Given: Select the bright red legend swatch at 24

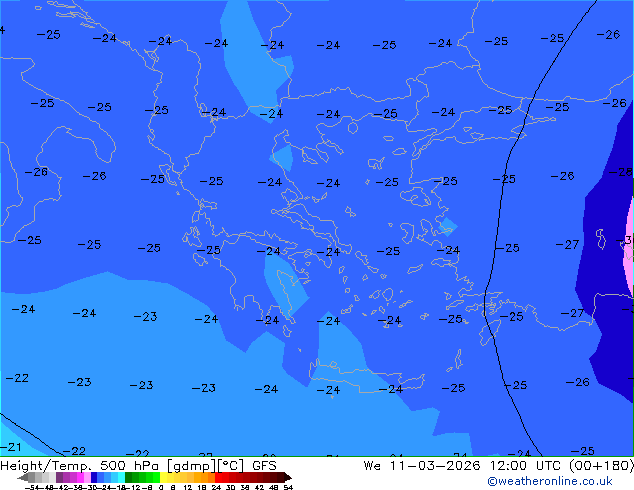Looking at the screenshot, I should (218, 477).
